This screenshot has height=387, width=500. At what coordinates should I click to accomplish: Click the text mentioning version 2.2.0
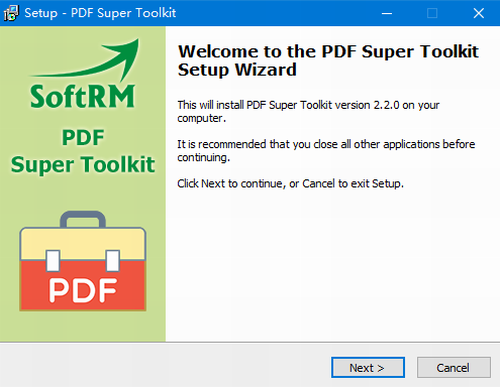[308, 111]
